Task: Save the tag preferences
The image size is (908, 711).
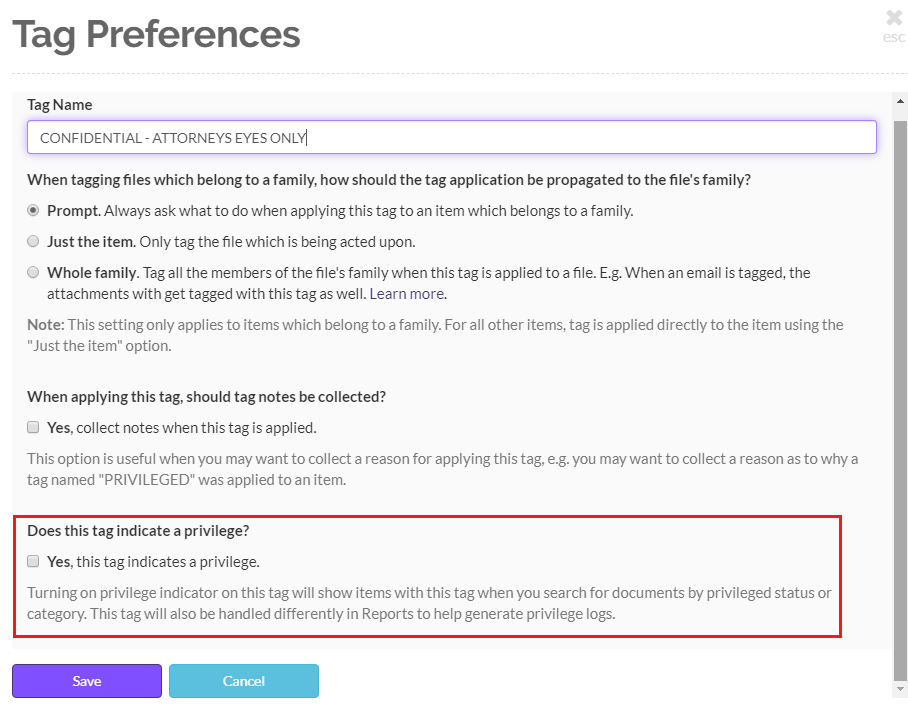Action: (86, 681)
